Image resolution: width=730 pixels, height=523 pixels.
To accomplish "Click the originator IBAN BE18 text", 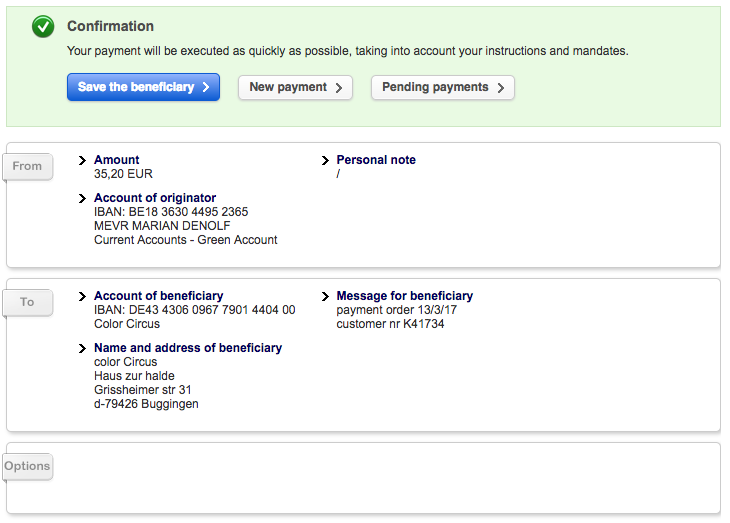I will (x=171, y=212).
